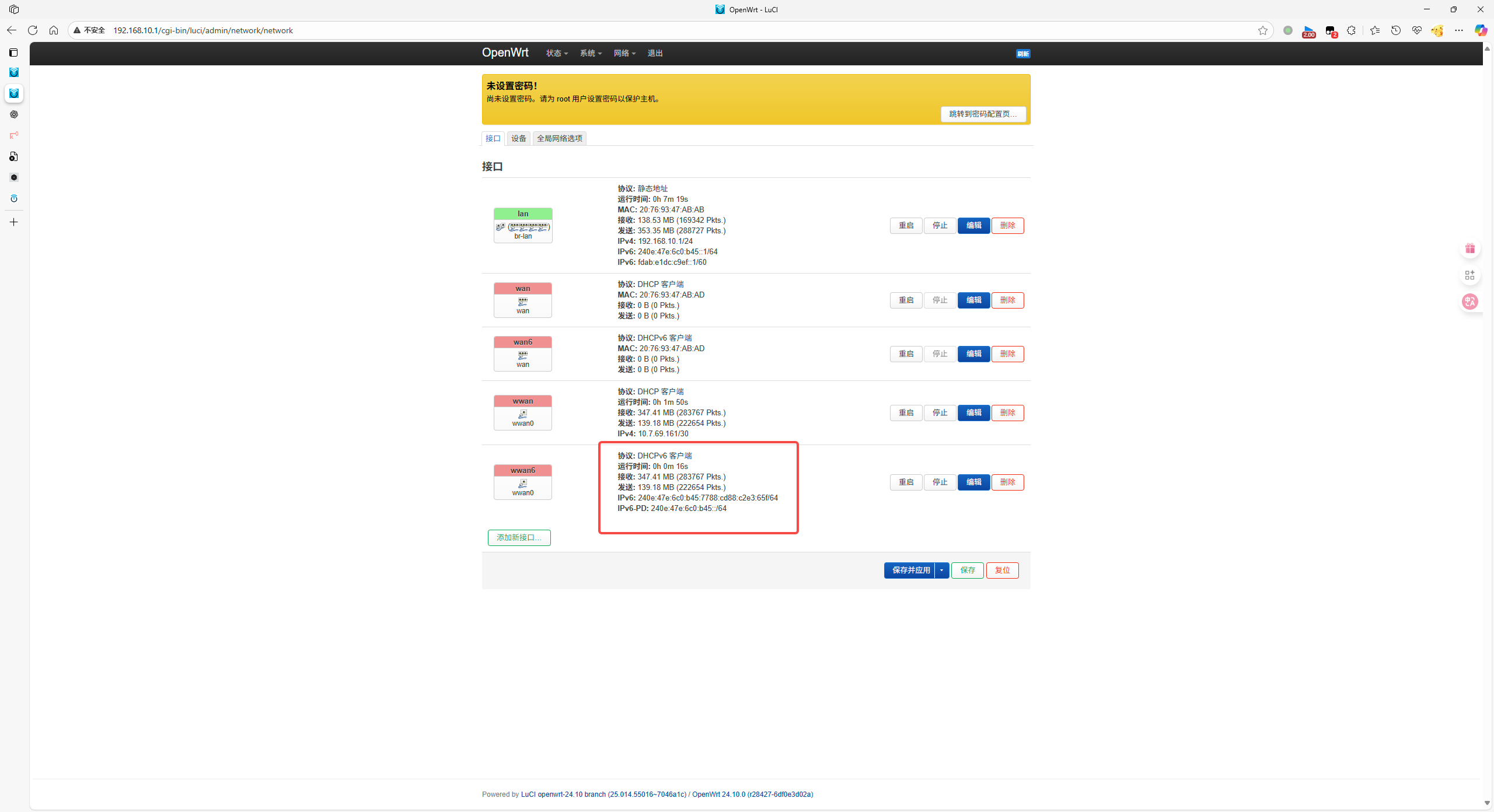Click 保存并应用 button
The image size is (1494, 812).
click(910, 570)
